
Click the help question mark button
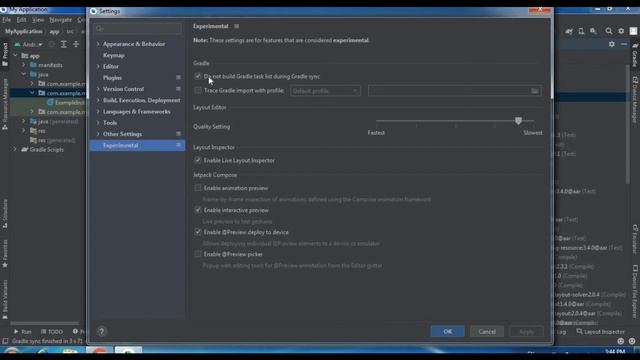[101, 331]
